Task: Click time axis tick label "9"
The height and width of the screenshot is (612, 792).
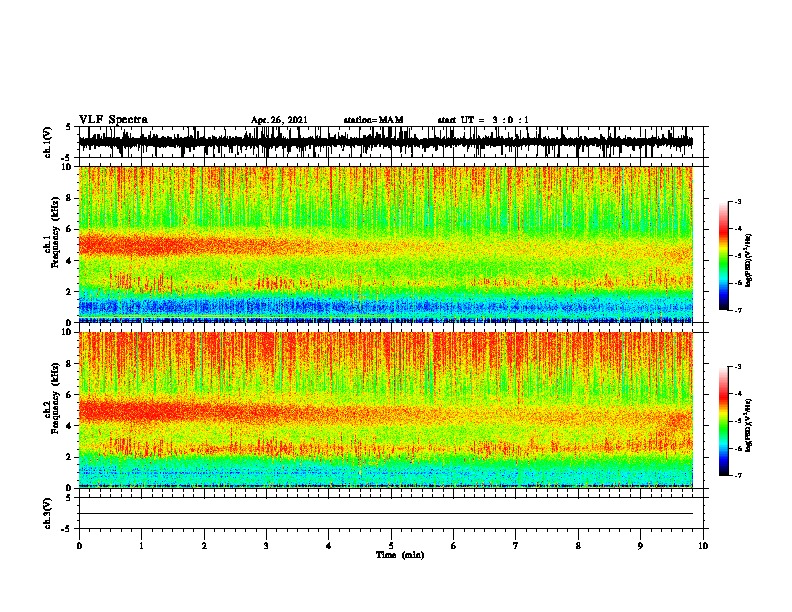Action: [x=640, y=546]
